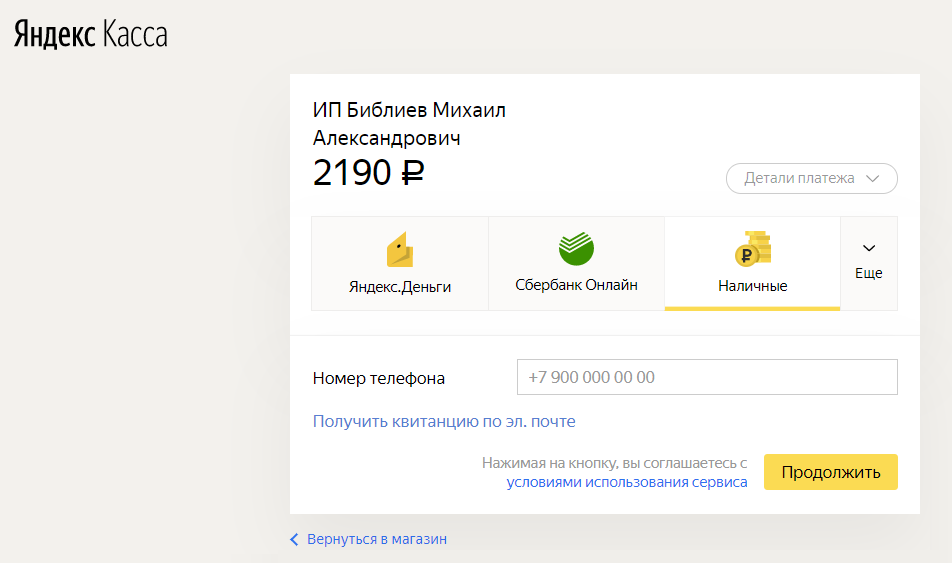
Task: Open the Детали платежа dropdown
Action: click(x=812, y=179)
